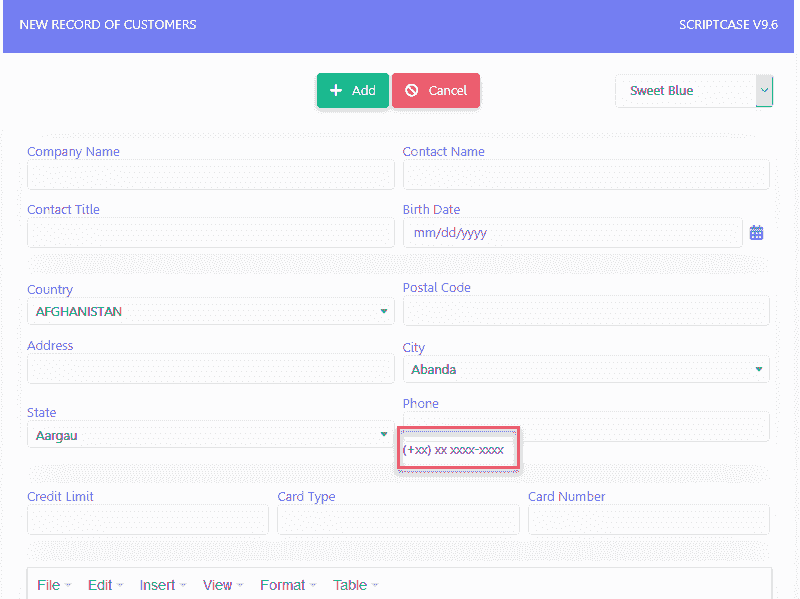Image resolution: width=800 pixels, height=599 pixels.
Task: Focus the Credit Limit input field
Action: 148,519
